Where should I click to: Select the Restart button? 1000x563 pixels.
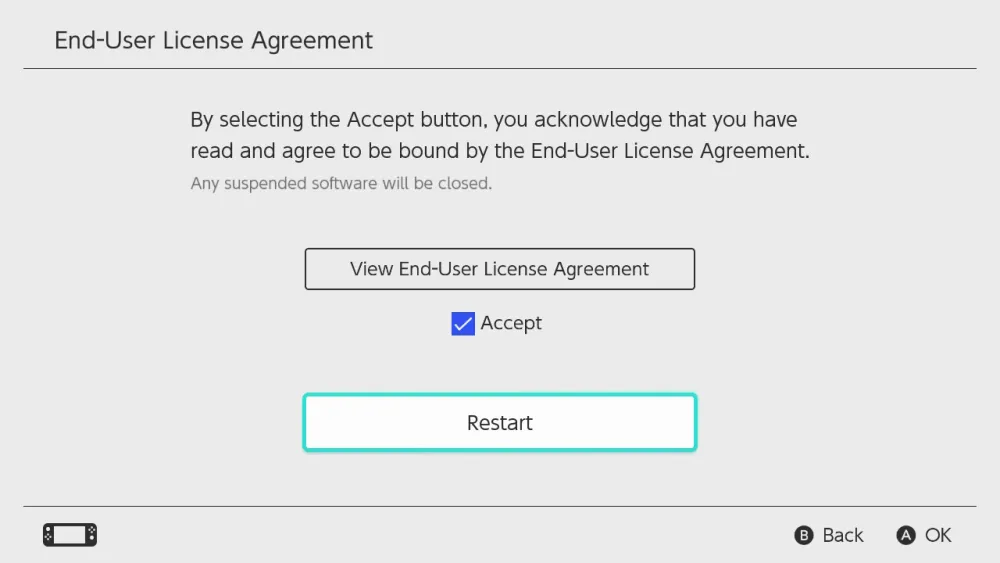pyautogui.click(x=499, y=422)
